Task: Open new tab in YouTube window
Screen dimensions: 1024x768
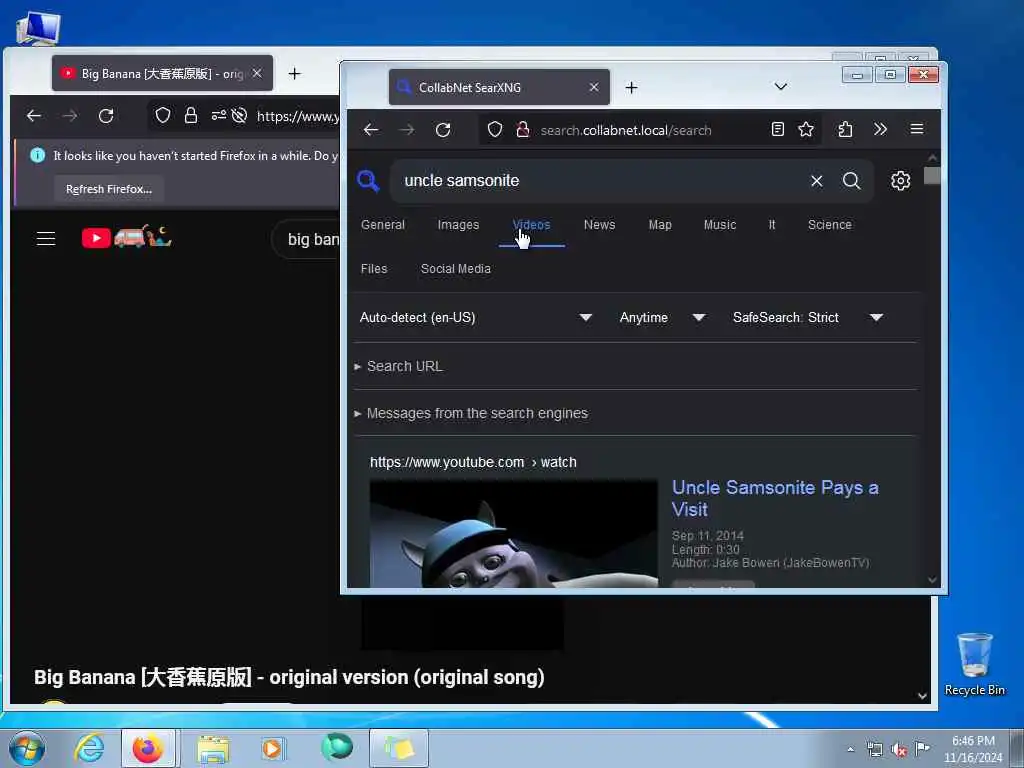Action: pos(295,73)
